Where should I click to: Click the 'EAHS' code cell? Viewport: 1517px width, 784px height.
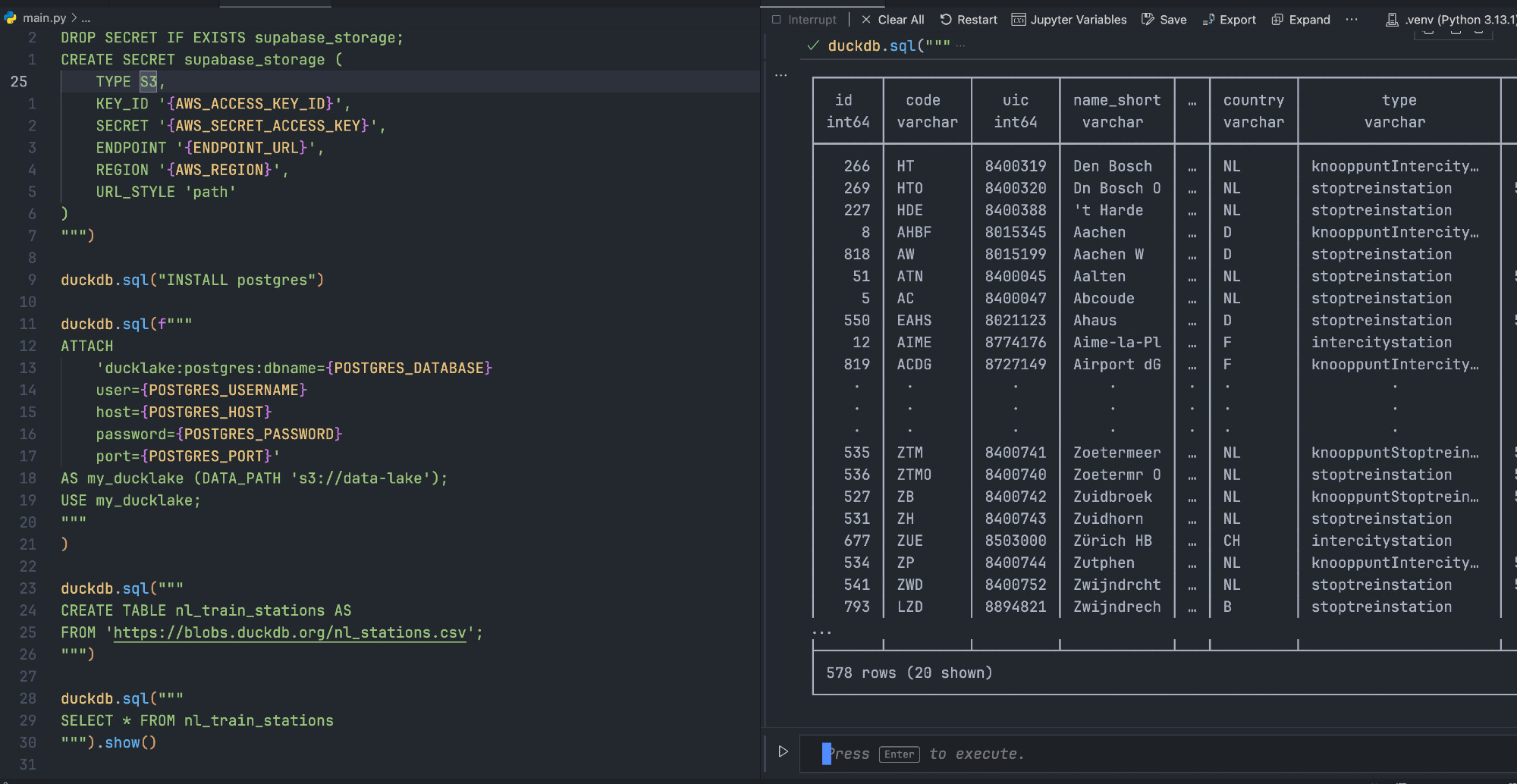[x=914, y=321]
